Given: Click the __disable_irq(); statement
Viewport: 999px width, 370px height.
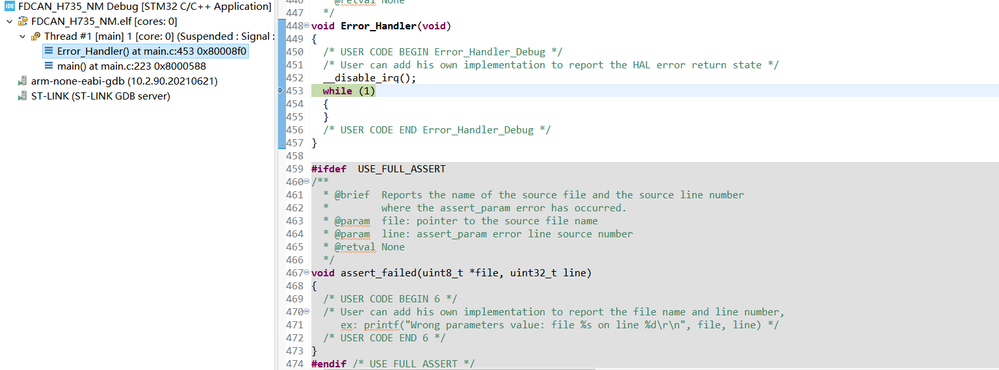Looking at the screenshot, I should [x=369, y=78].
